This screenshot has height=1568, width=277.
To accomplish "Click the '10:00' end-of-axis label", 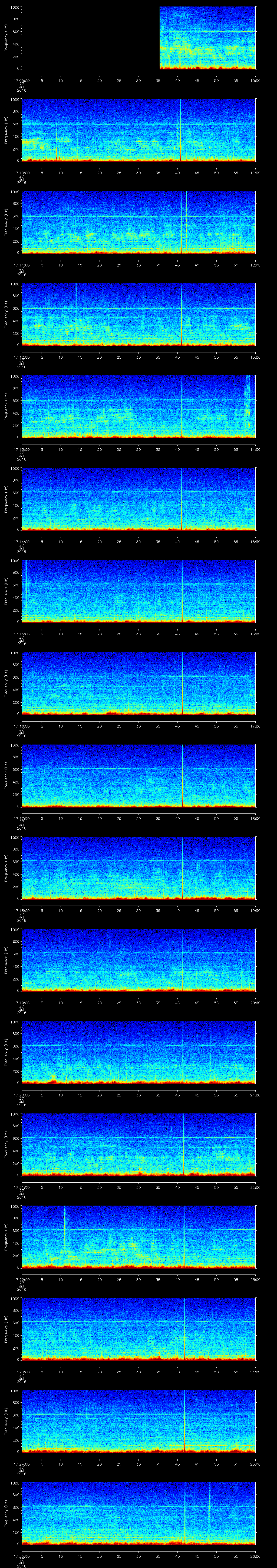I will click(x=255, y=80).
